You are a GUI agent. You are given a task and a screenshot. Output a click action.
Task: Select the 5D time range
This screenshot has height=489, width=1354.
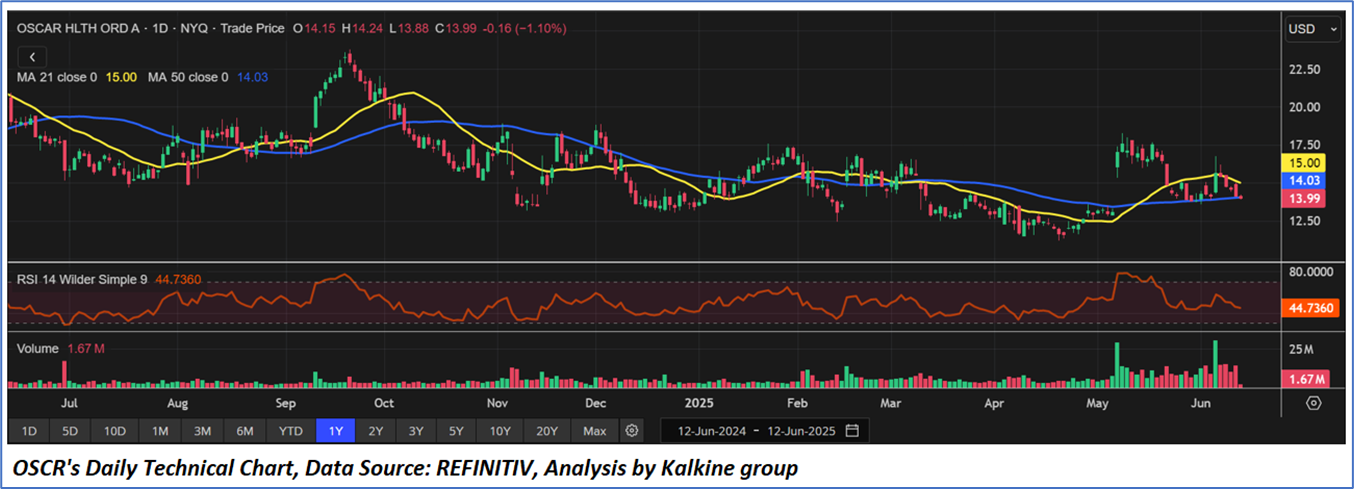[70, 431]
